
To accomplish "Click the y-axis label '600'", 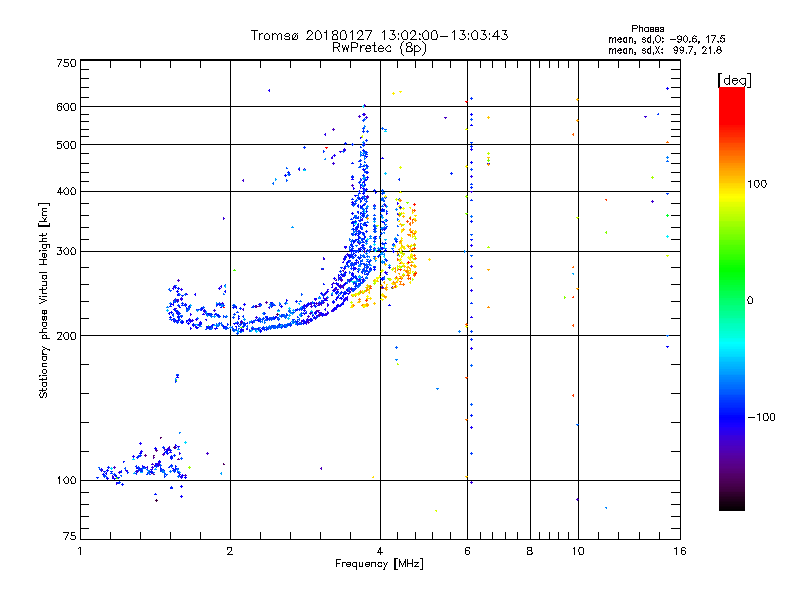I will [67, 107].
